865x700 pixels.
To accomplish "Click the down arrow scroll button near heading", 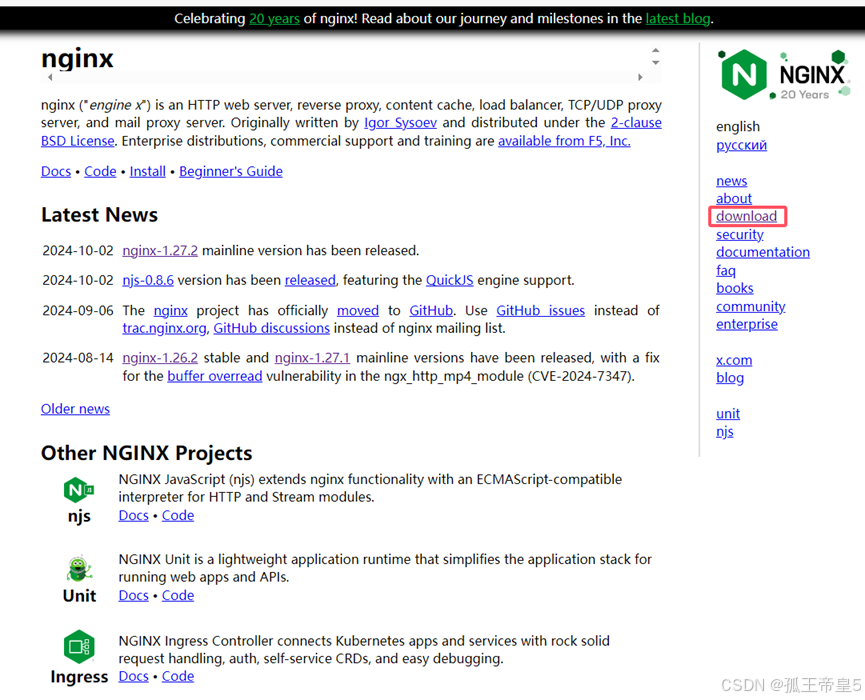I will [x=655, y=62].
